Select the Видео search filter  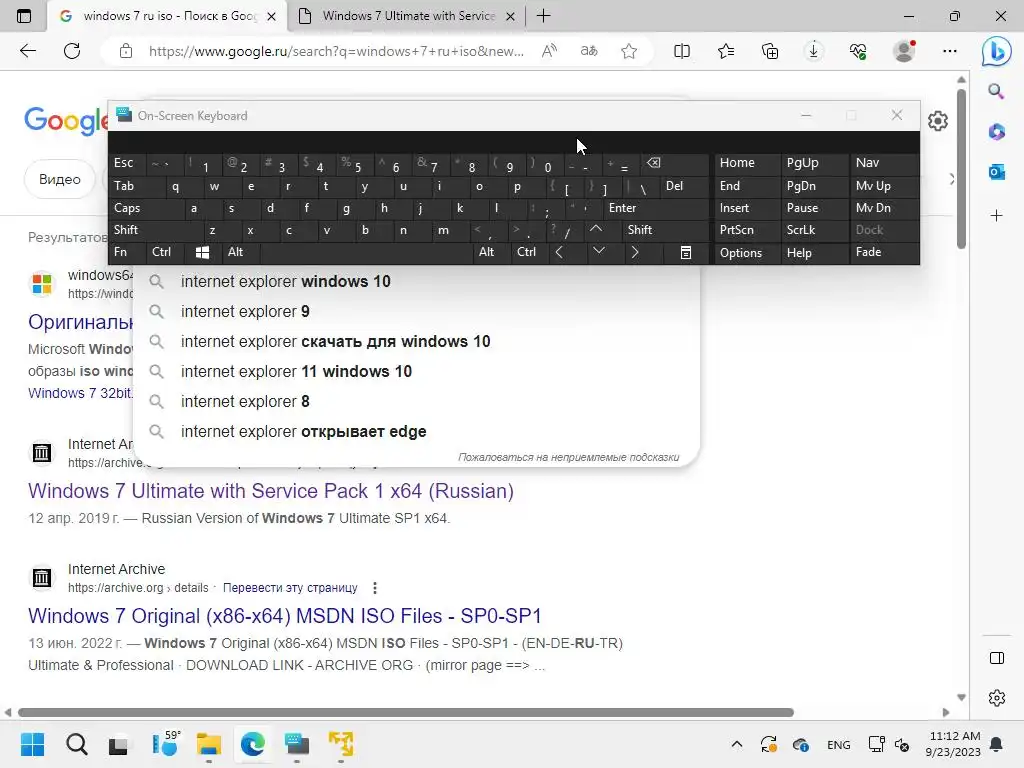[59, 179]
